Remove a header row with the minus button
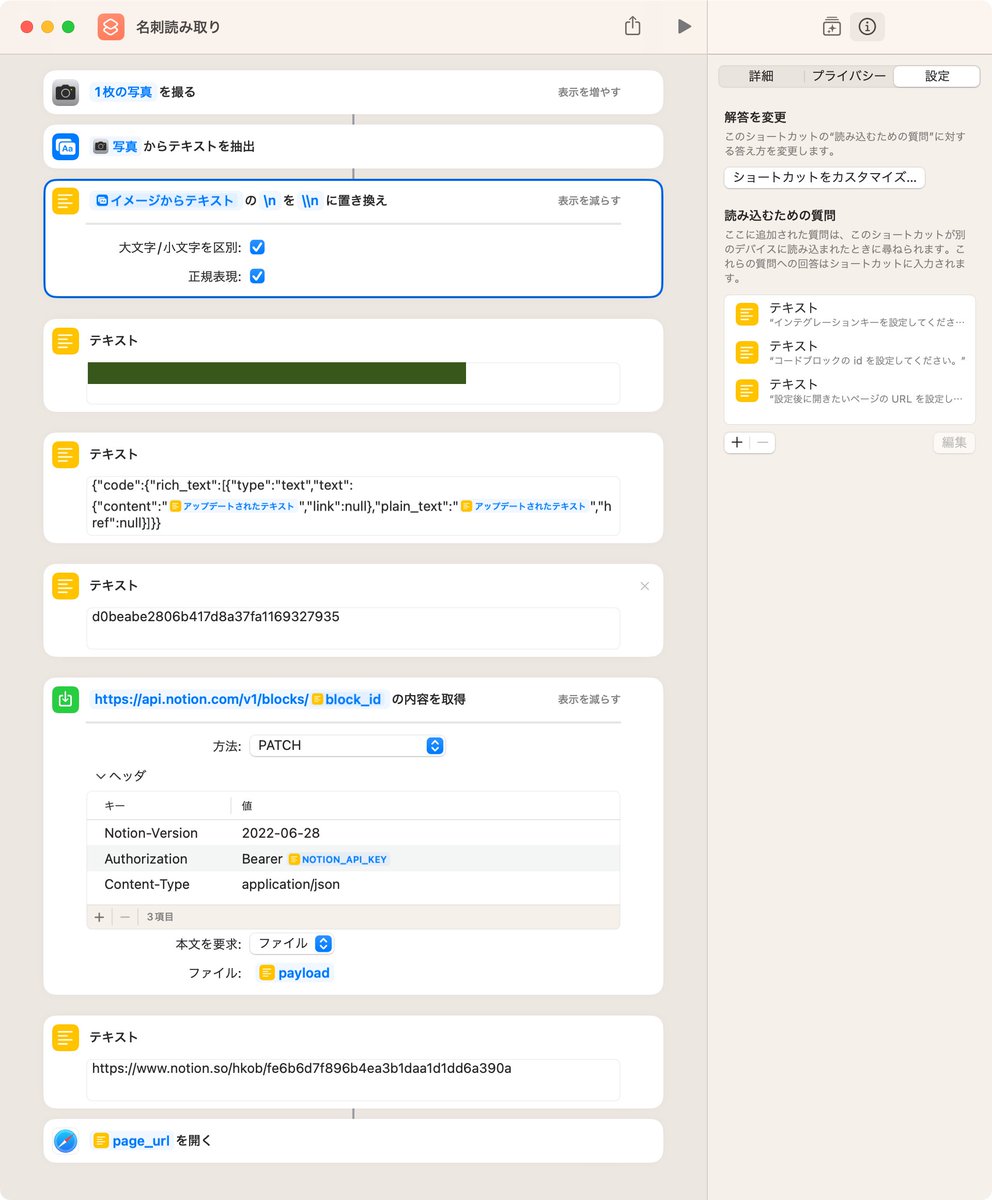This screenshot has height=1200, width=992. click(125, 916)
